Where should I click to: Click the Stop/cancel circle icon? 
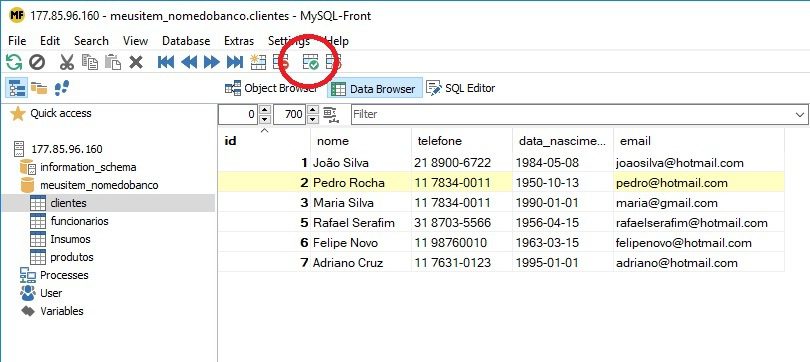coord(37,62)
